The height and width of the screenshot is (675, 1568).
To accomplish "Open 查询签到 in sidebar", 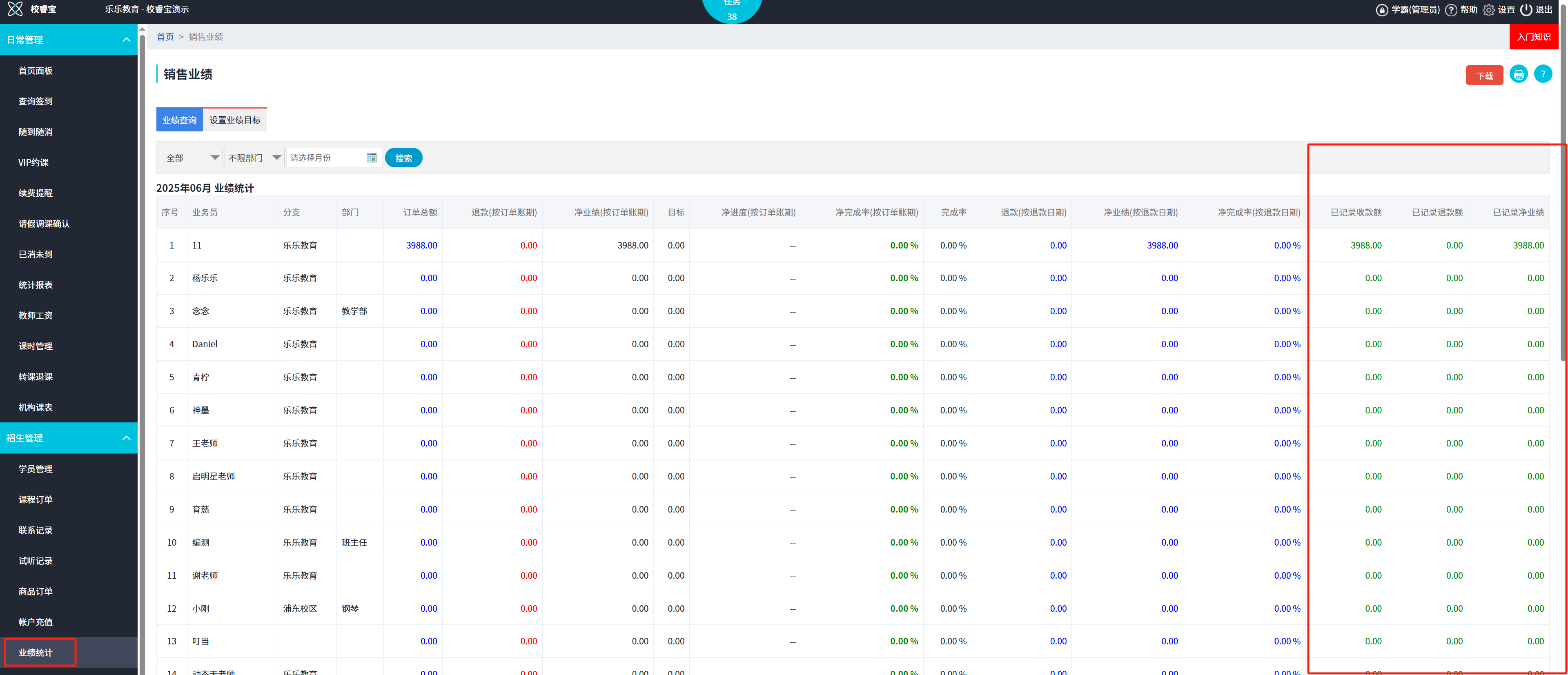I will [x=35, y=101].
